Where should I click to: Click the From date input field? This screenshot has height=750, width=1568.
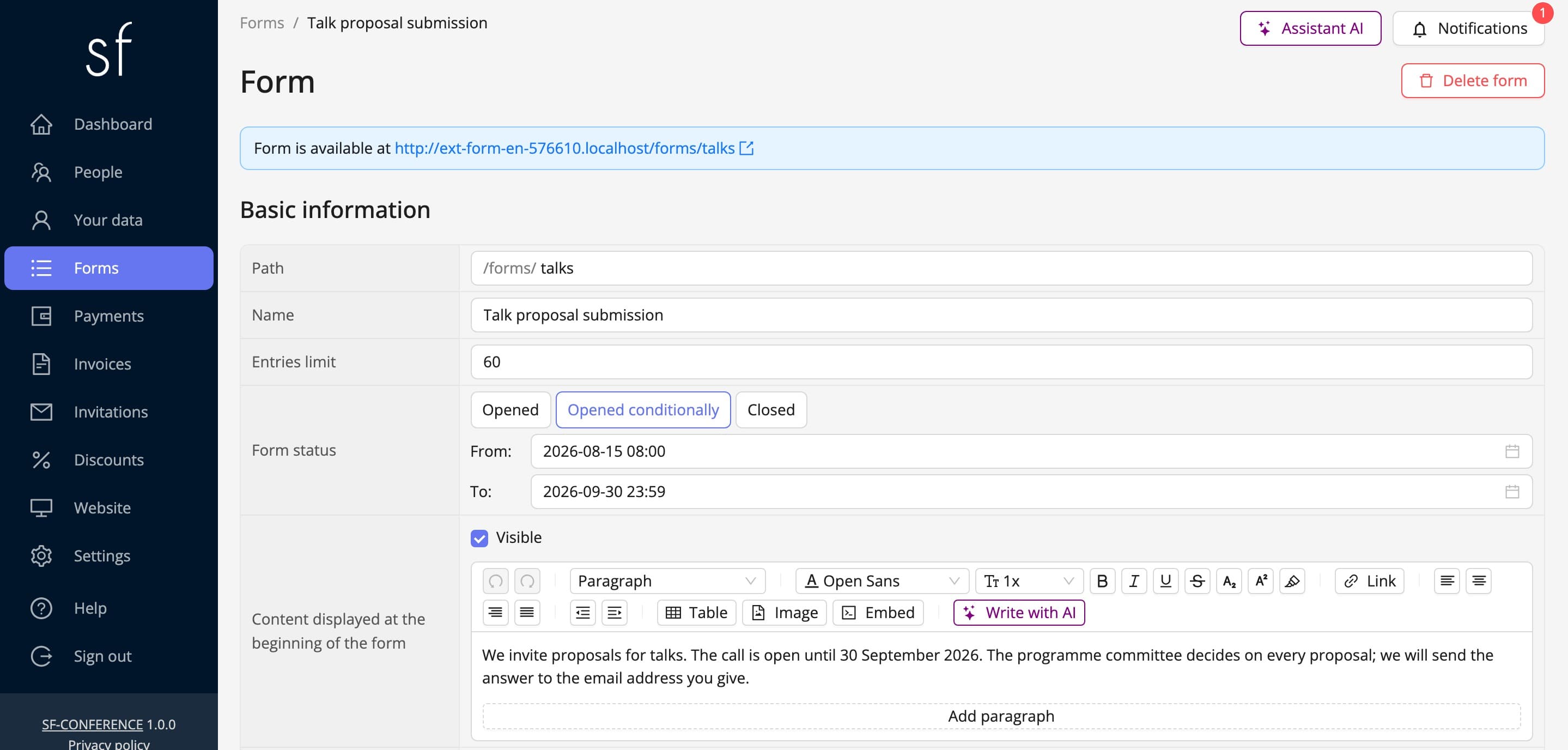pos(1031,451)
